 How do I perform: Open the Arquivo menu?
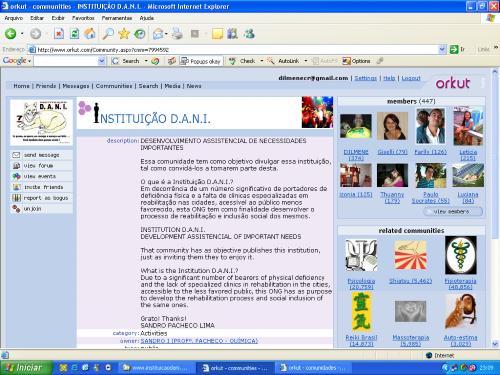[14, 18]
